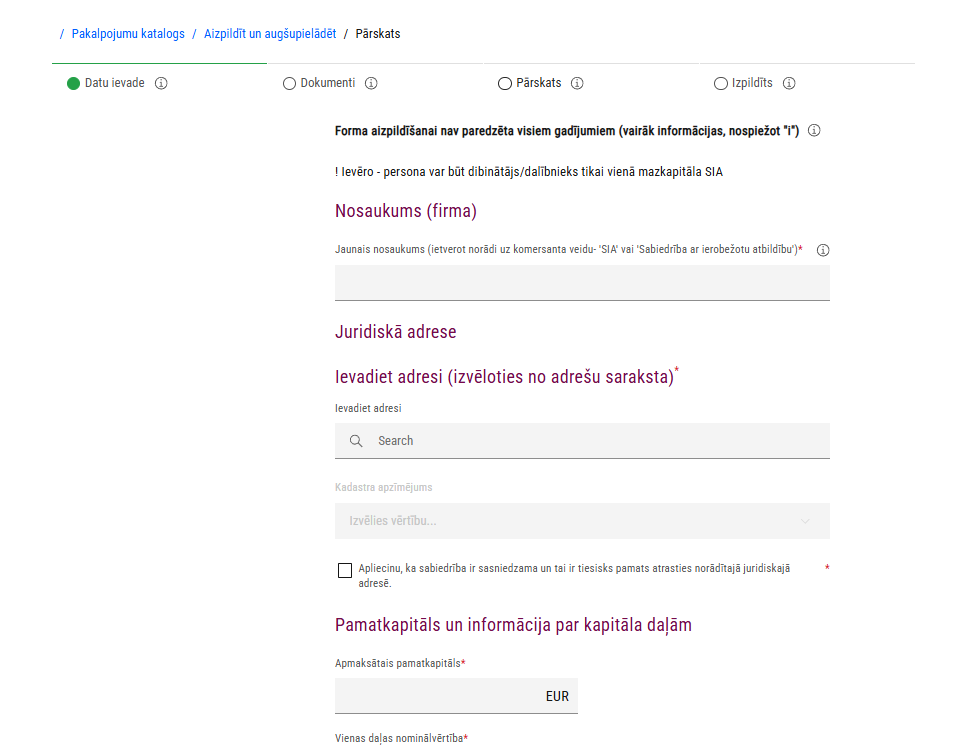Select the Izpildīts step radio circle
This screenshot has width=975, height=748.
point(721,84)
